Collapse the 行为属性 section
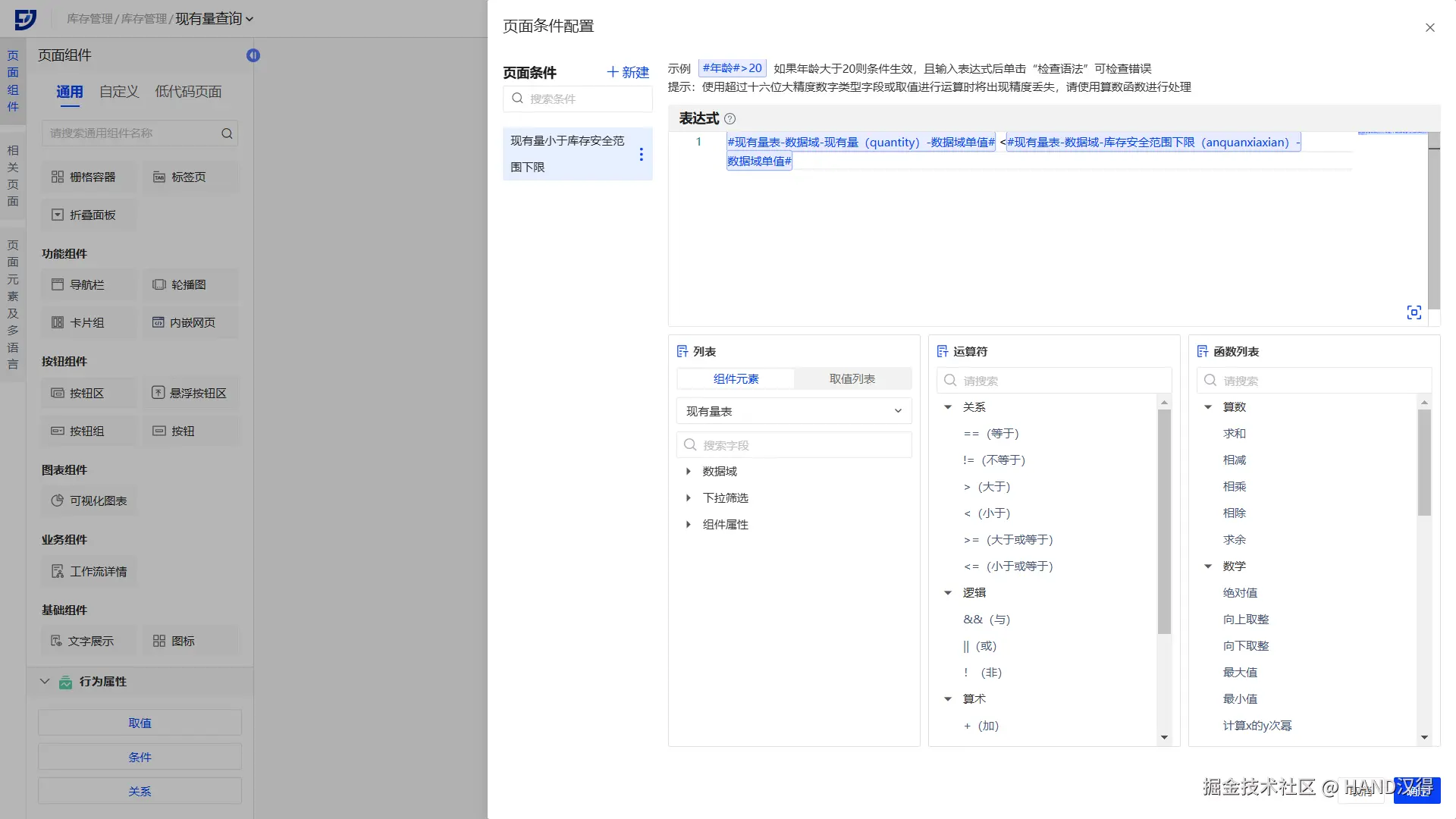Viewport: 1456px width, 819px height. [45, 681]
